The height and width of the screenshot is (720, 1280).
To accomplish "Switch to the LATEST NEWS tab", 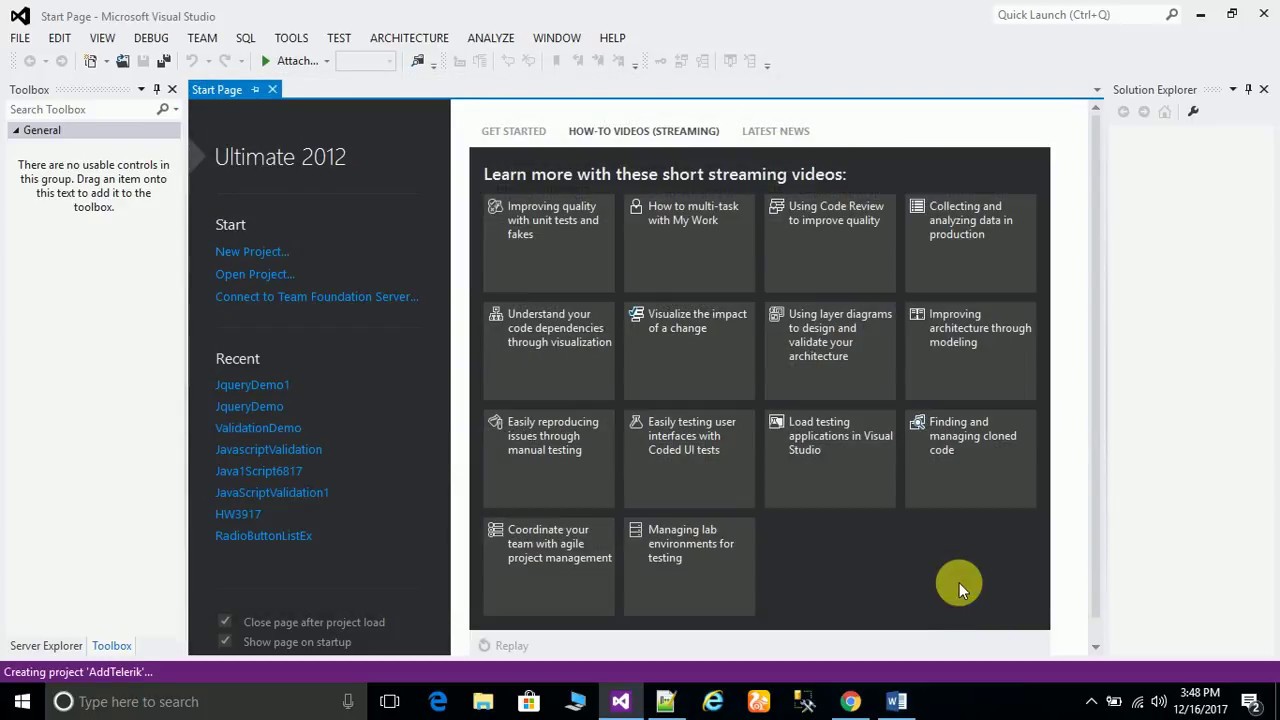I will coord(776,131).
